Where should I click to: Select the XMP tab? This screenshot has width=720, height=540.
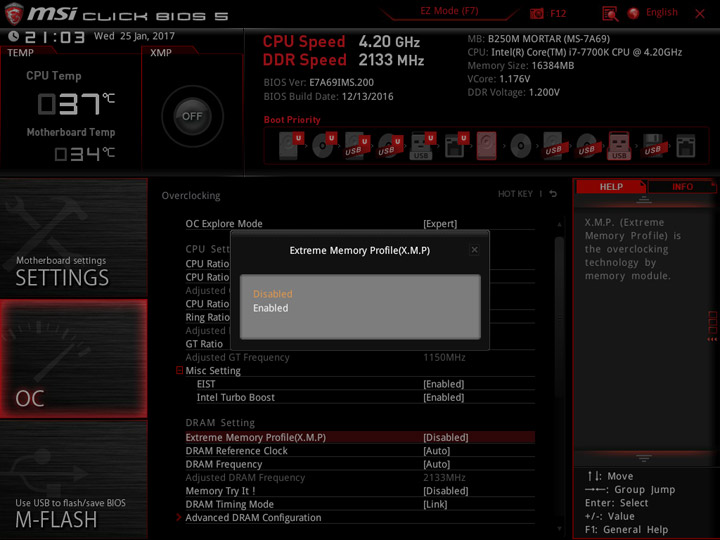[161, 53]
